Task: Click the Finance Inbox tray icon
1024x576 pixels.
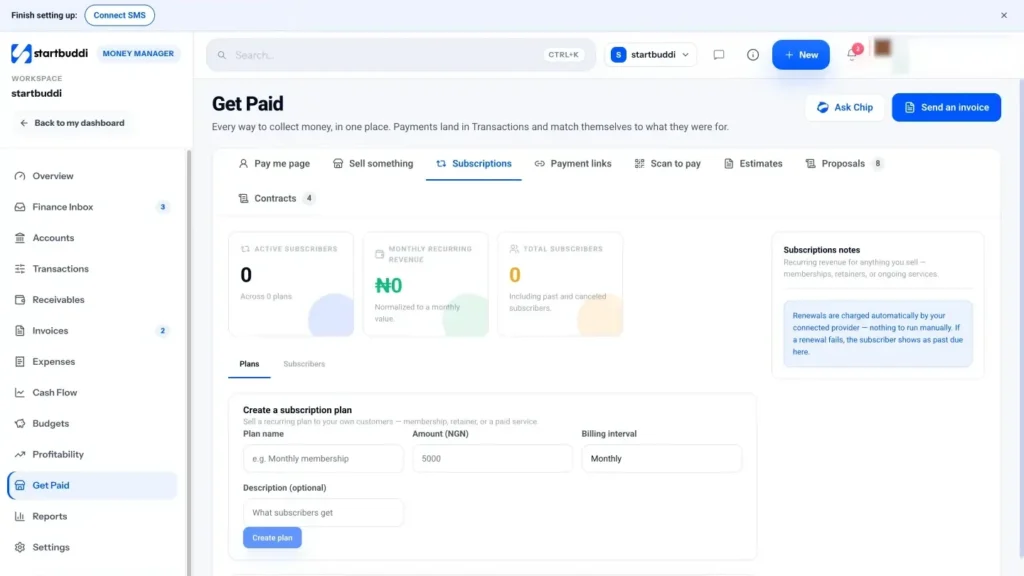Action: (x=20, y=207)
